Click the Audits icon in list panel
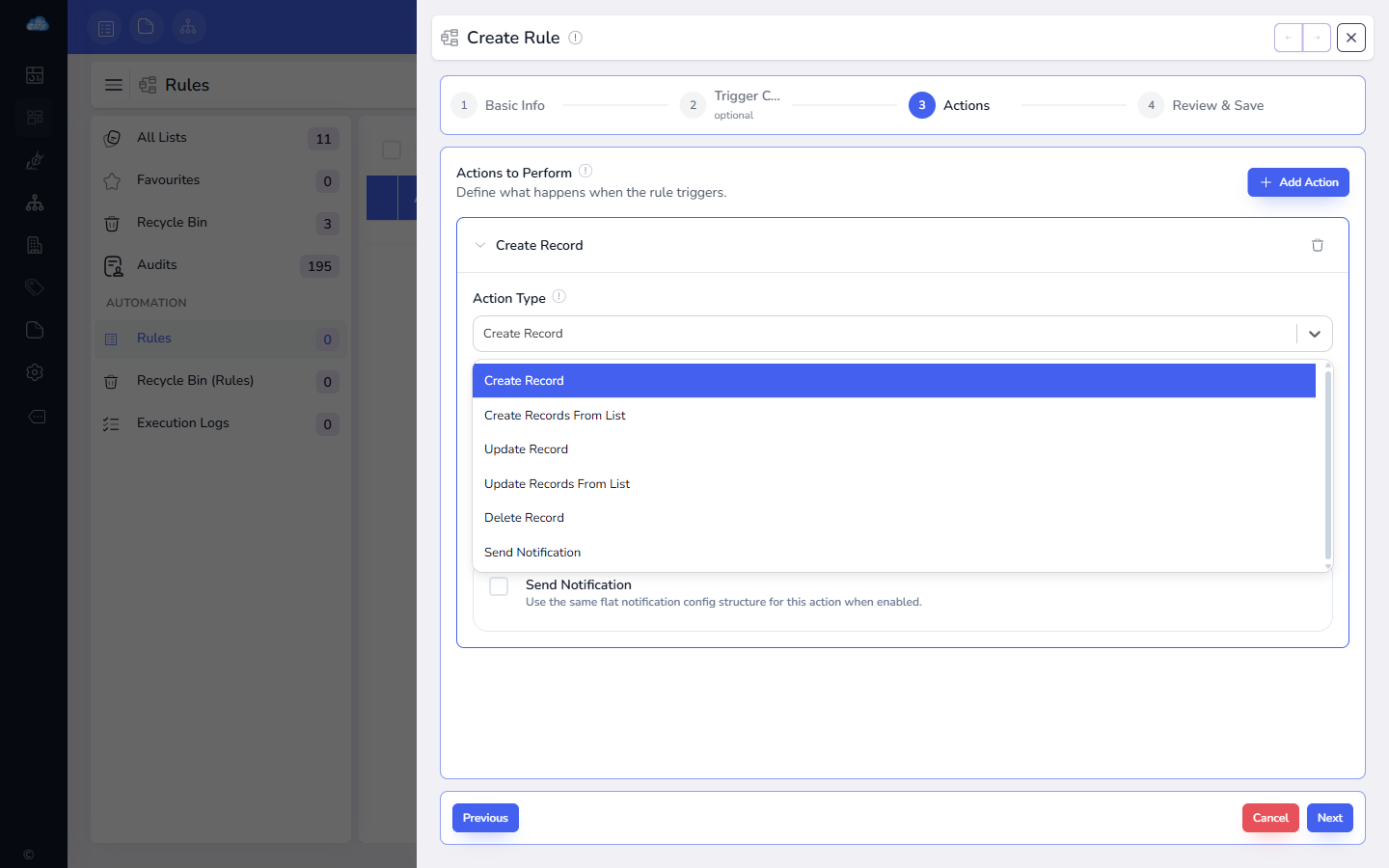The image size is (1389, 868). [x=113, y=265]
